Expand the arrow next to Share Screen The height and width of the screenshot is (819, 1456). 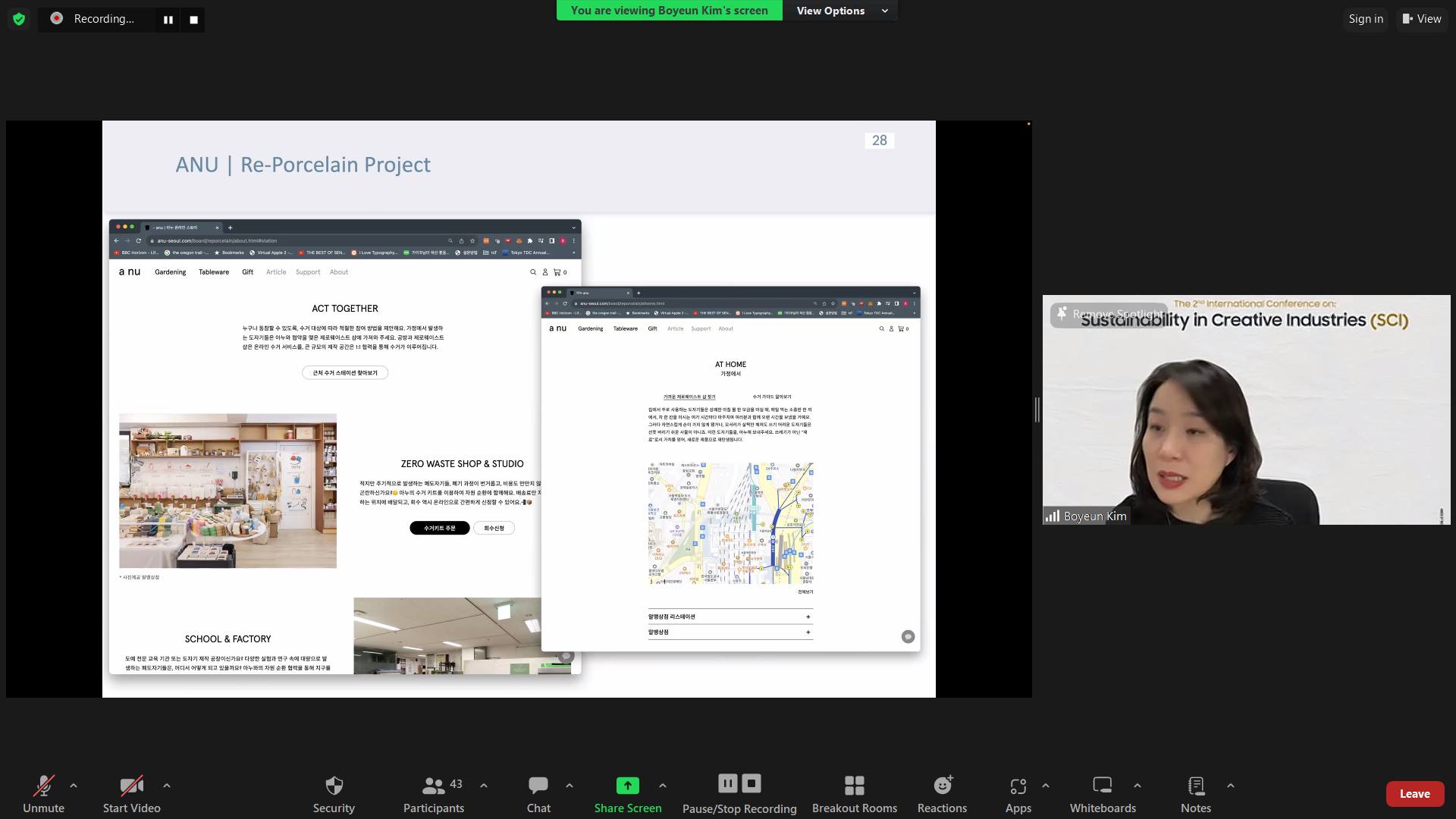(x=663, y=786)
